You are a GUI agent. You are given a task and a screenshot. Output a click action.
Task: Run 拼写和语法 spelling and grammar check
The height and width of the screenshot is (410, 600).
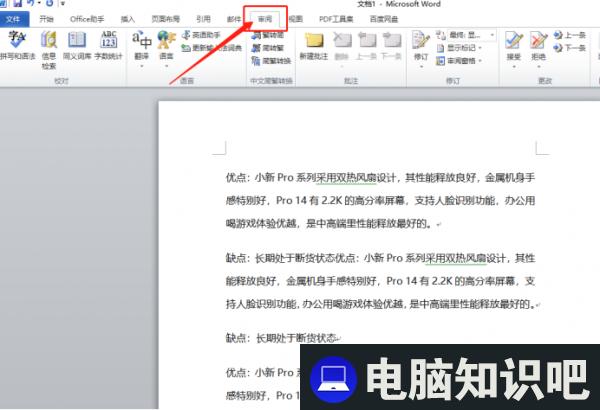click(18, 46)
